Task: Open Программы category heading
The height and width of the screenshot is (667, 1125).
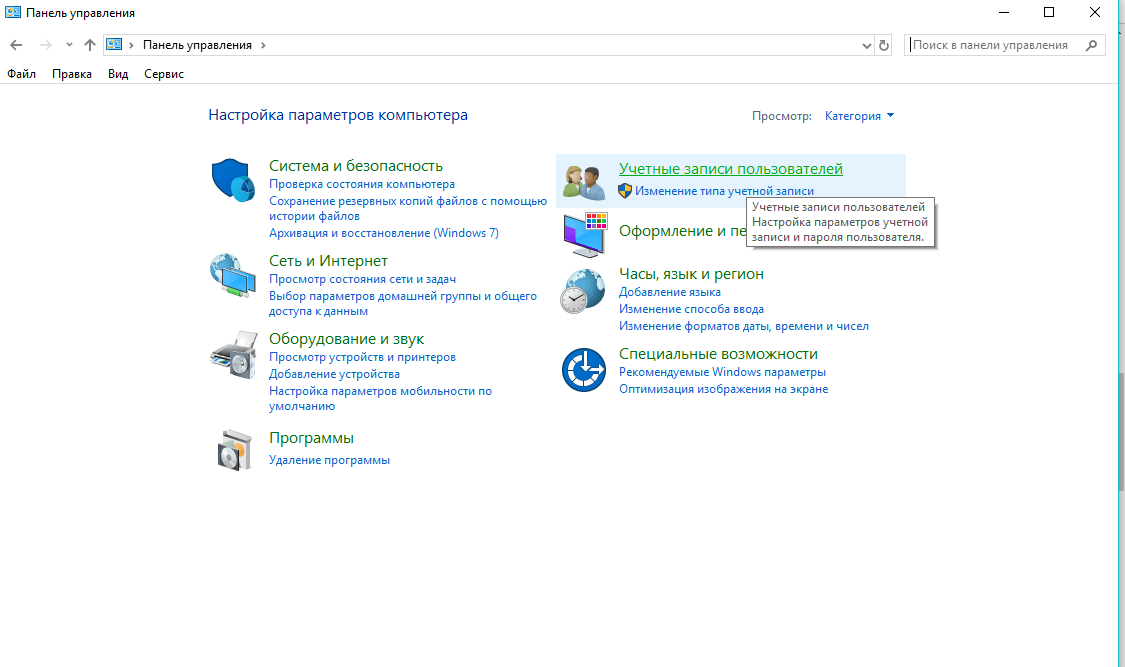Action: pyautogui.click(x=311, y=437)
